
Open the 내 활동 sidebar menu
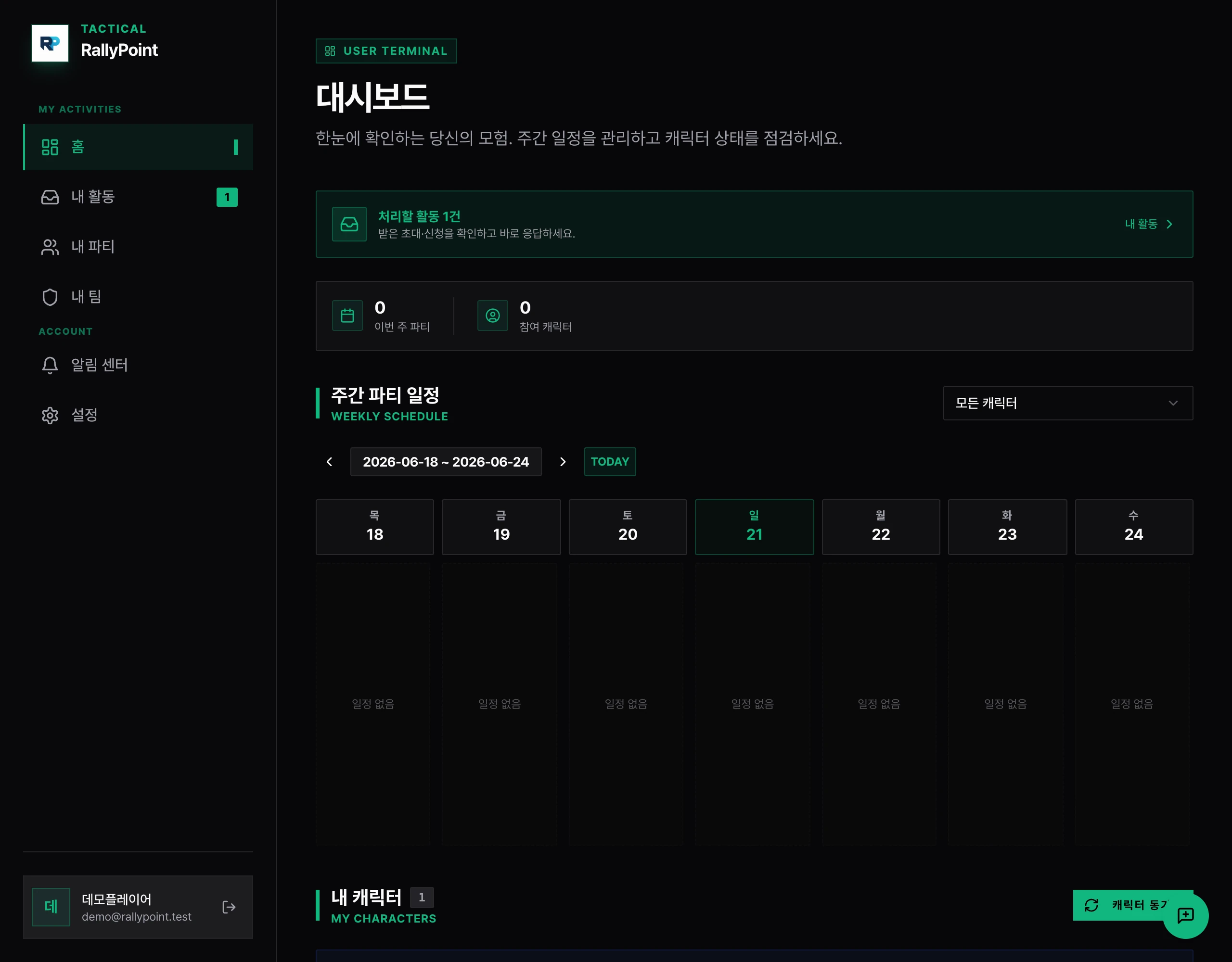[x=138, y=197]
